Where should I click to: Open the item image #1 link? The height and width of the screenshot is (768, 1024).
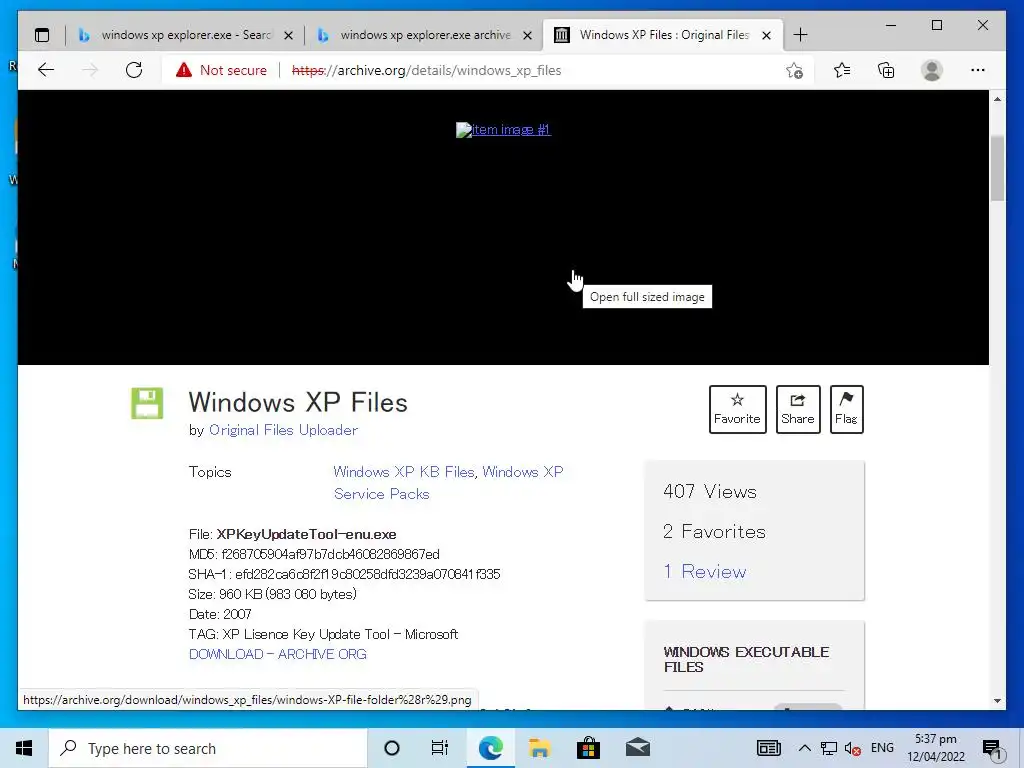(x=503, y=129)
